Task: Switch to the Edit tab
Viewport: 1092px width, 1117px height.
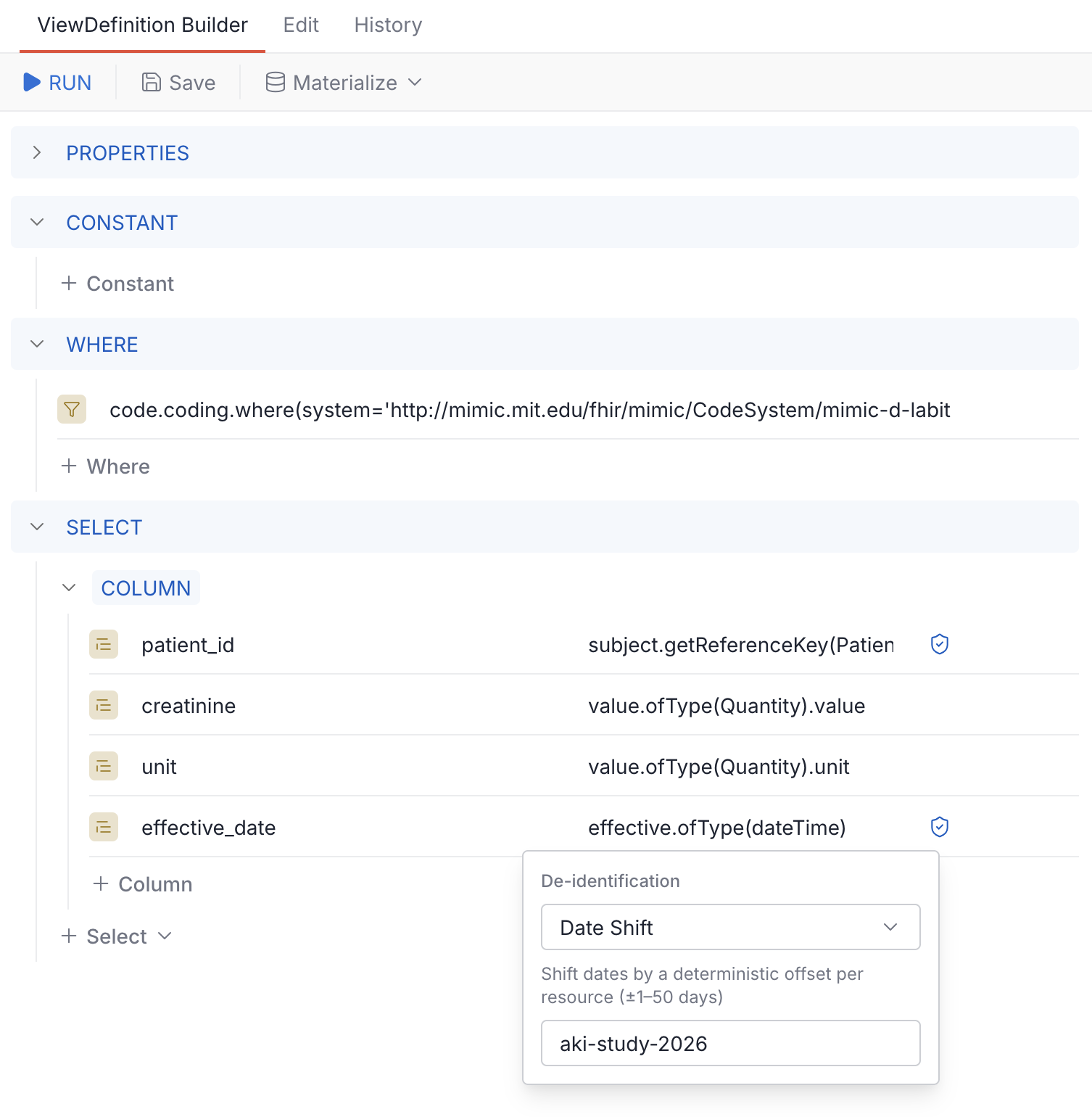Action: 301,25
